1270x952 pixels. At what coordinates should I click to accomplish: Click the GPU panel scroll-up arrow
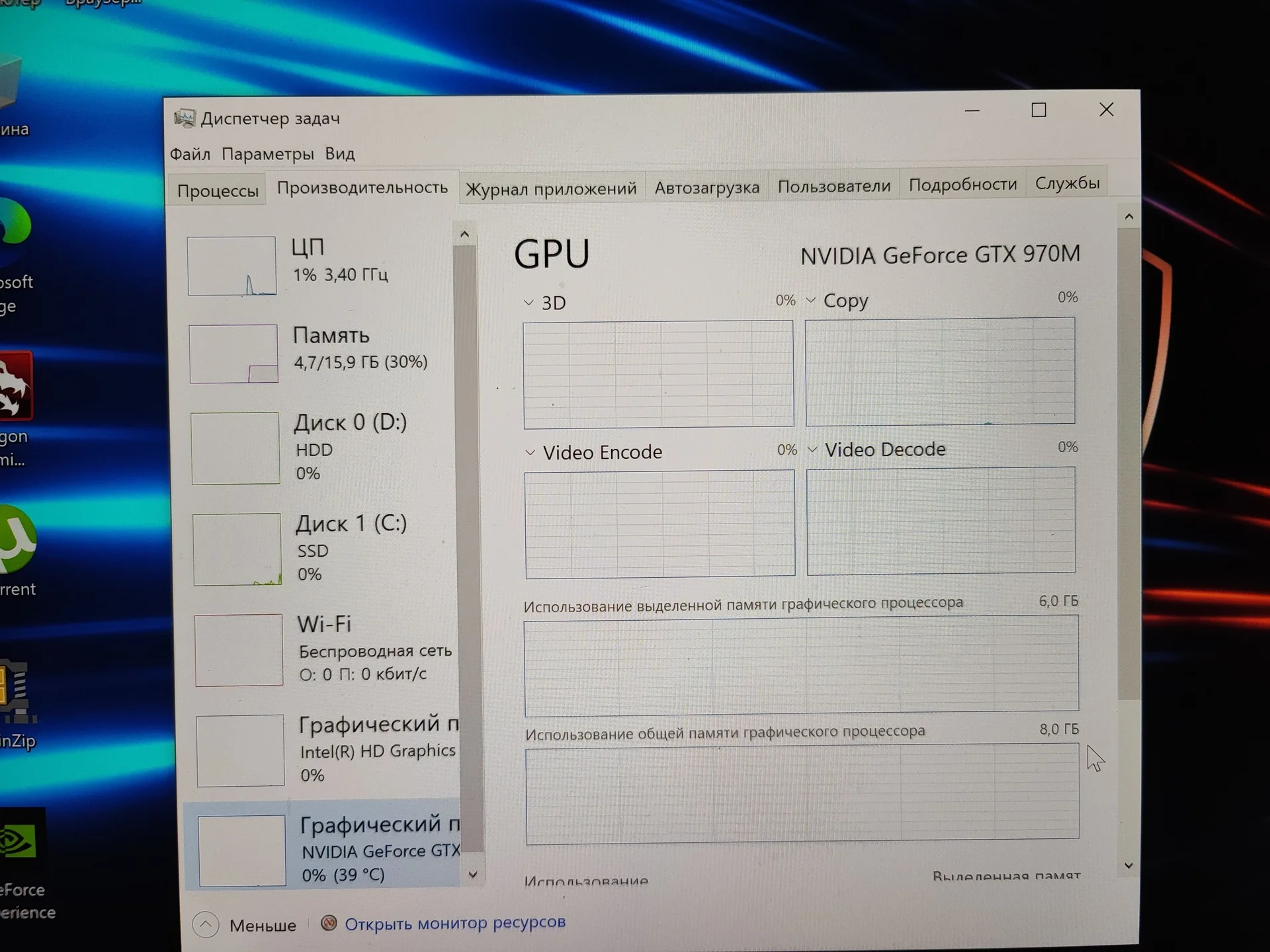point(1129,217)
